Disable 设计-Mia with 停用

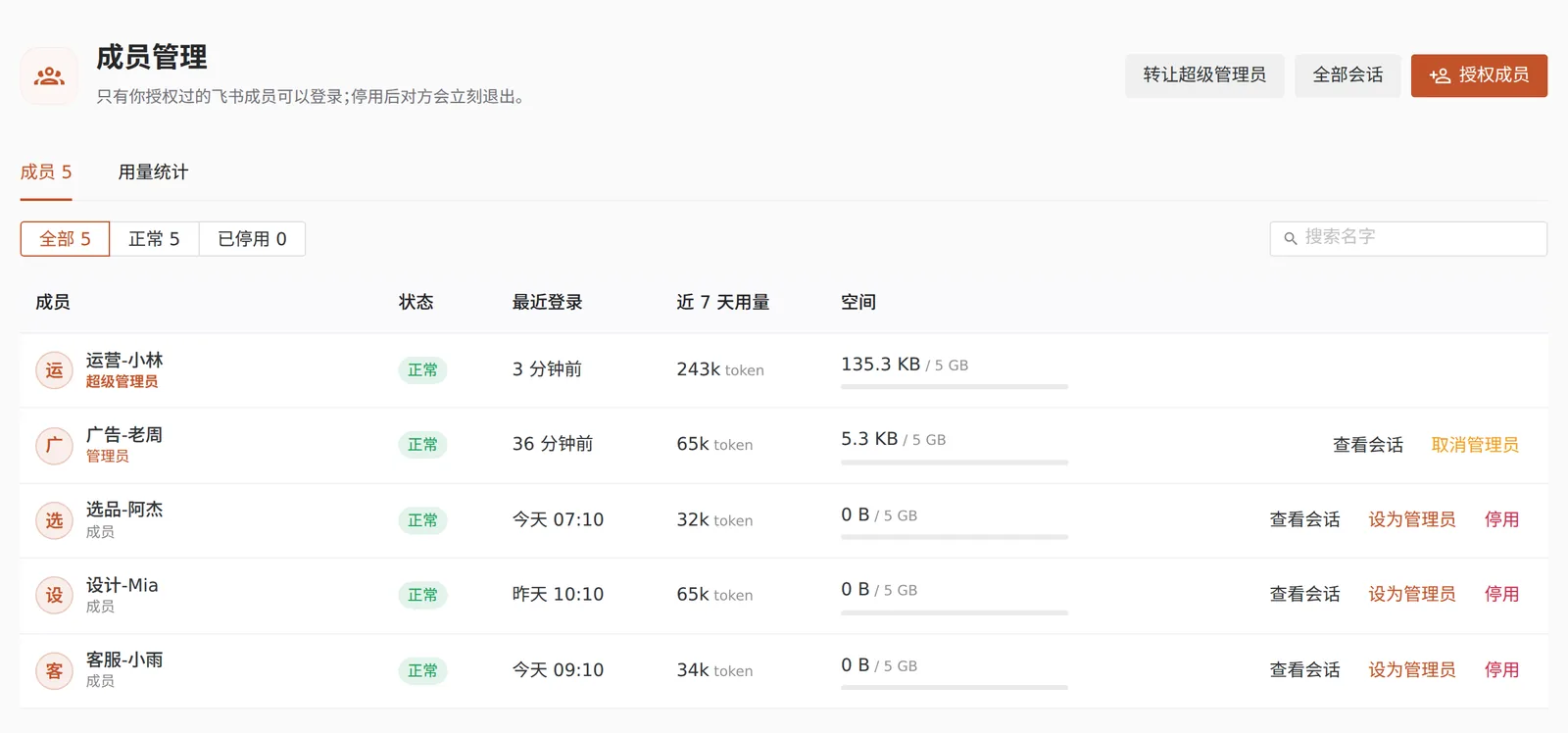tap(1501, 594)
